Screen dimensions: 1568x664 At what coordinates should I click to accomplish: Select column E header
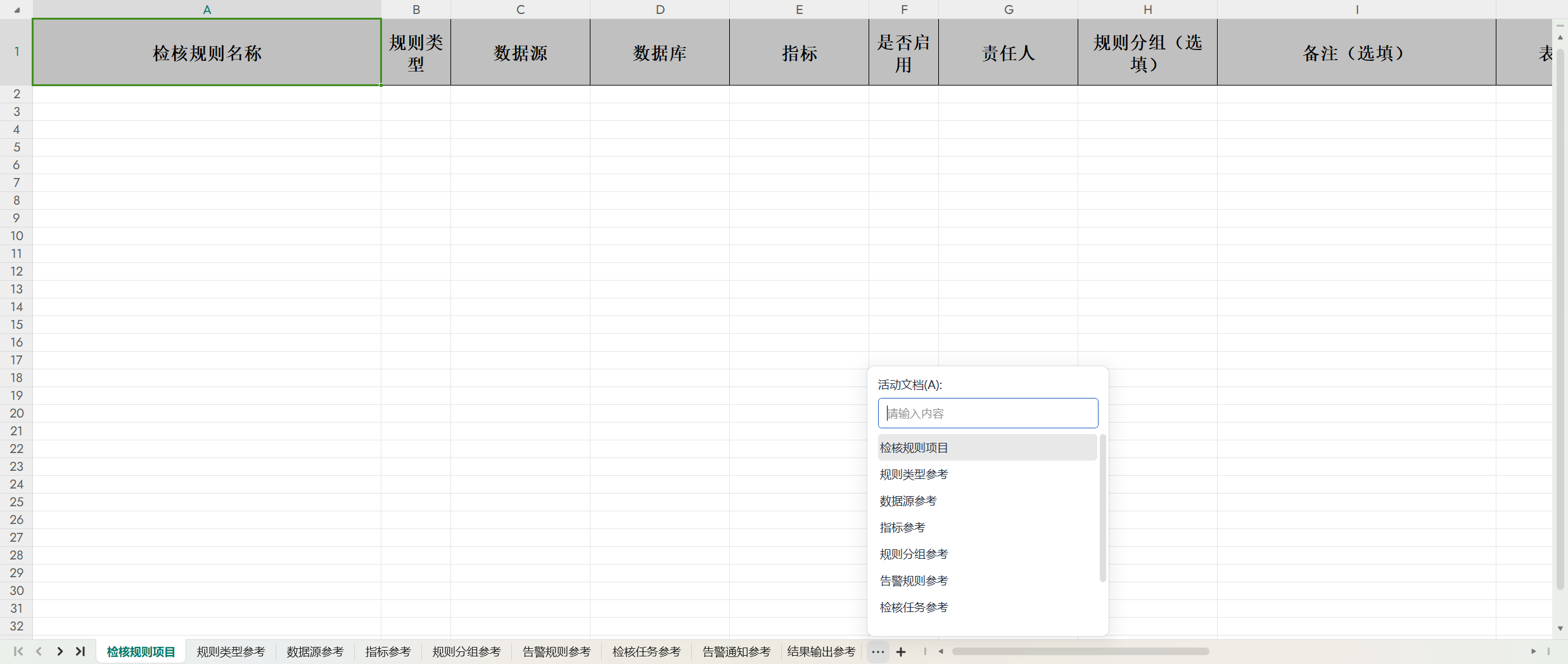(799, 10)
